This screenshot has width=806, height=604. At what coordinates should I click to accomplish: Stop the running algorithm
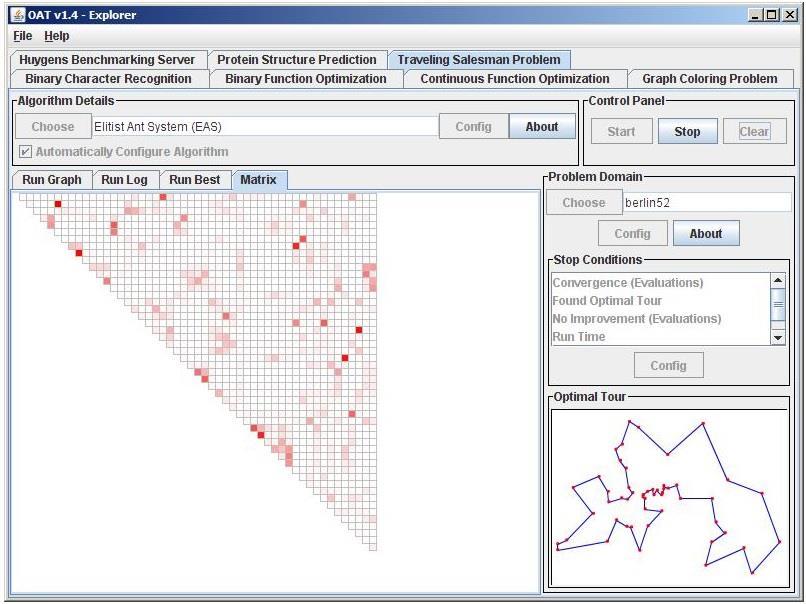pos(687,132)
